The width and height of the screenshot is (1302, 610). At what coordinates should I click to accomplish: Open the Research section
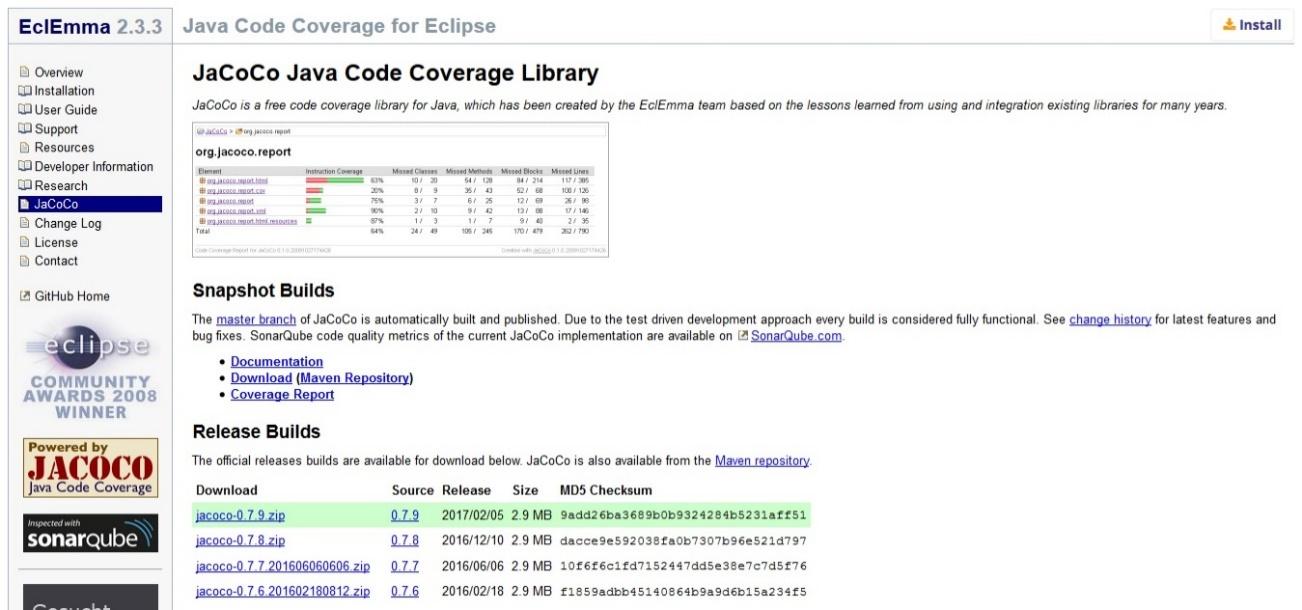[61, 186]
